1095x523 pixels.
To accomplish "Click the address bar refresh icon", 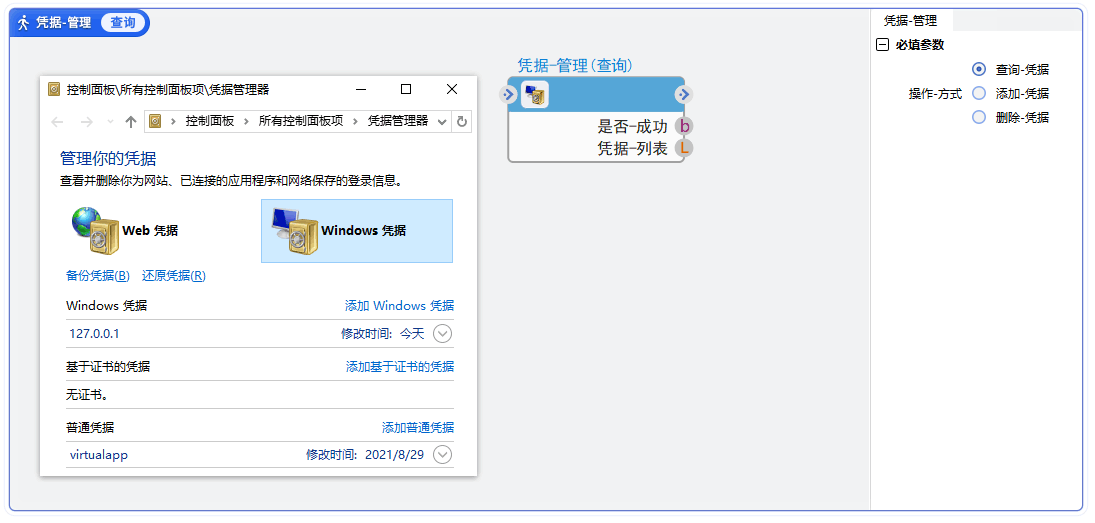I will click(x=462, y=121).
